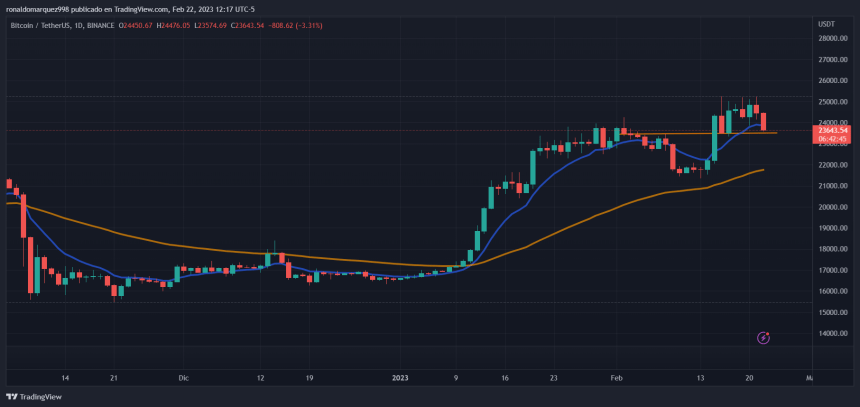Image resolution: width=860 pixels, height=407 pixels.
Task: Click the close value C23643.54 in legend
Action: [247, 25]
